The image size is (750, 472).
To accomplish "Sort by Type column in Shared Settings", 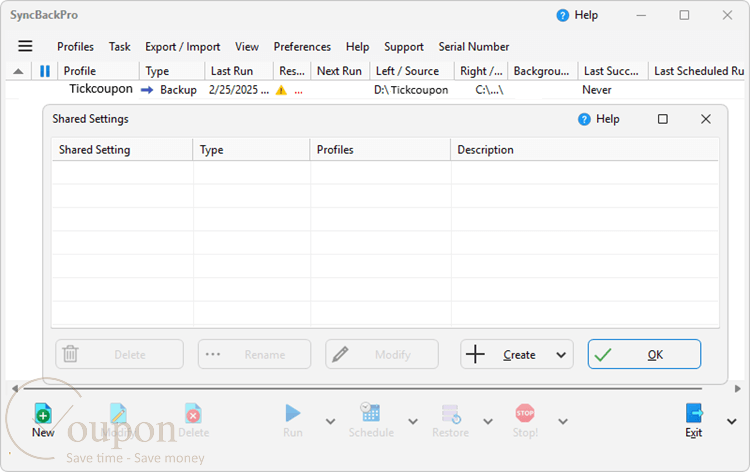I will tap(252, 150).
